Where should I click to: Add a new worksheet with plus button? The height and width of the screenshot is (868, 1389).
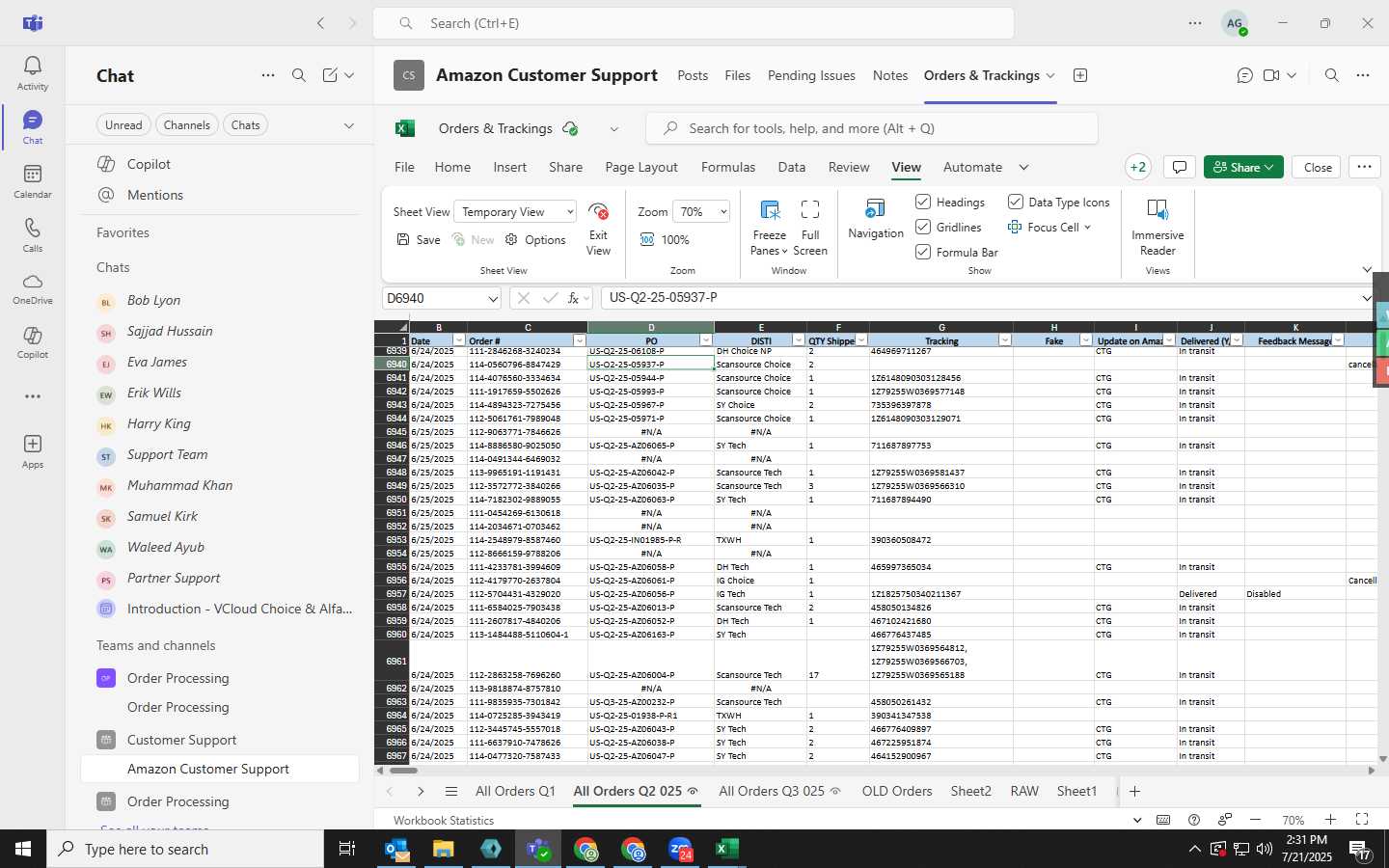point(1135,792)
